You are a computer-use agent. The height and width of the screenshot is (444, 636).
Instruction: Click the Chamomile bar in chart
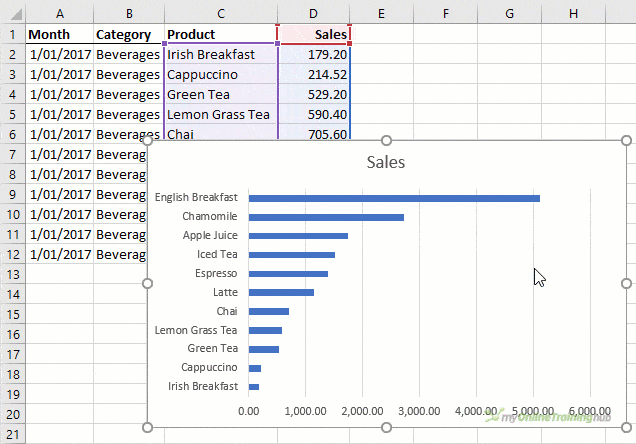[327, 217]
